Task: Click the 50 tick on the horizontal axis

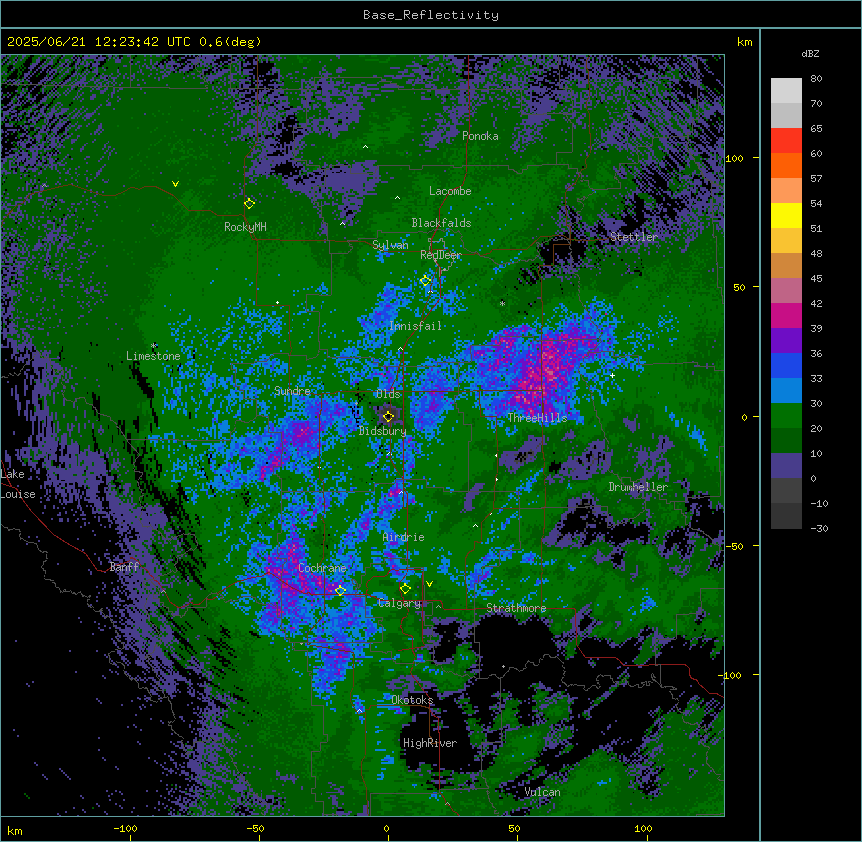Action: click(514, 828)
